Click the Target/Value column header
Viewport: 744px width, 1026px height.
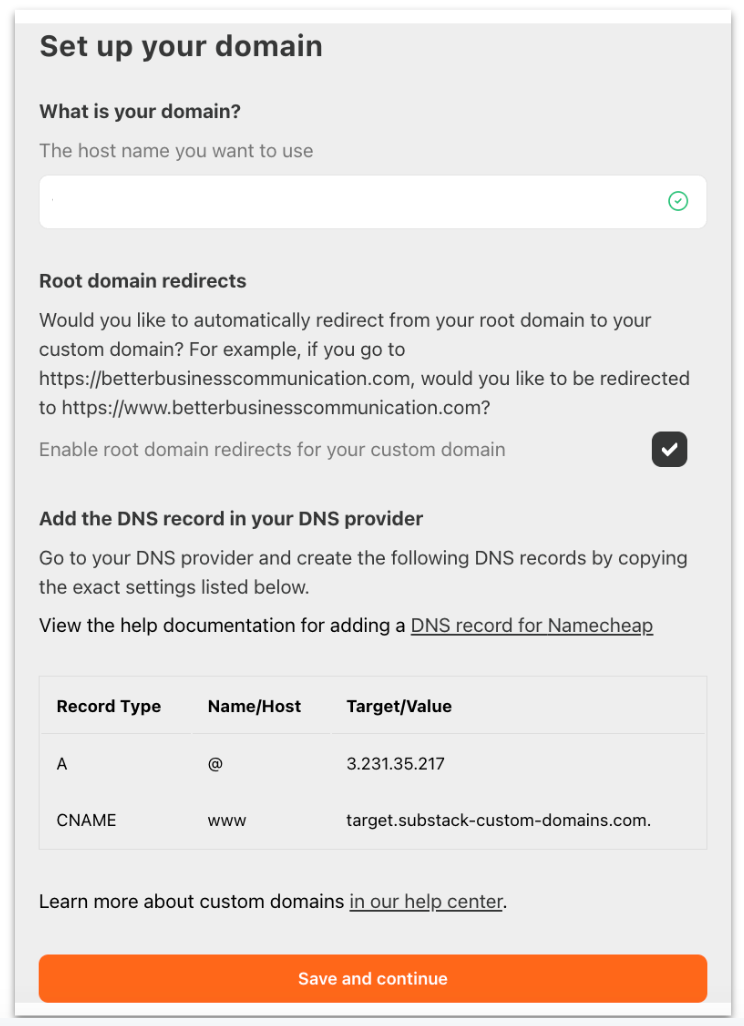coord(399,706)
